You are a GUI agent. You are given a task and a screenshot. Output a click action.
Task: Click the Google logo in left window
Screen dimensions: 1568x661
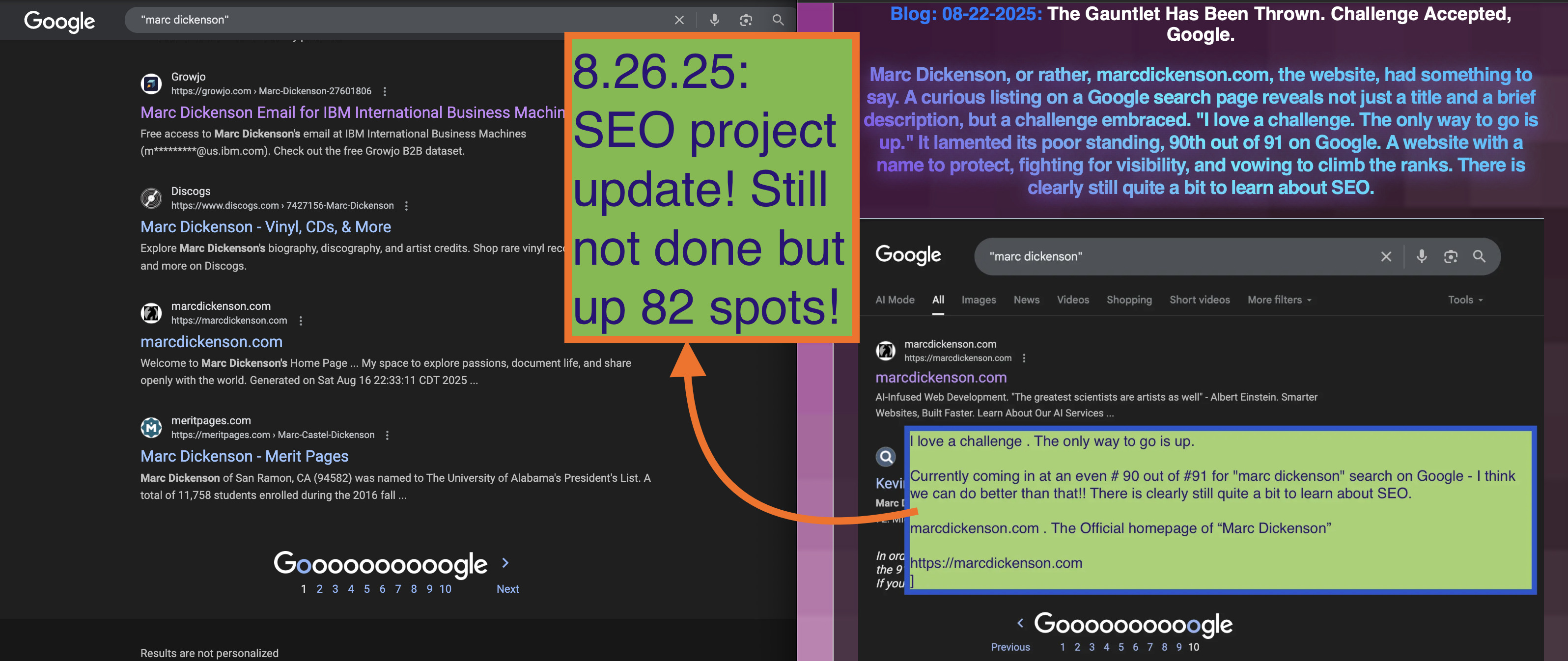[x=59, y=21]
